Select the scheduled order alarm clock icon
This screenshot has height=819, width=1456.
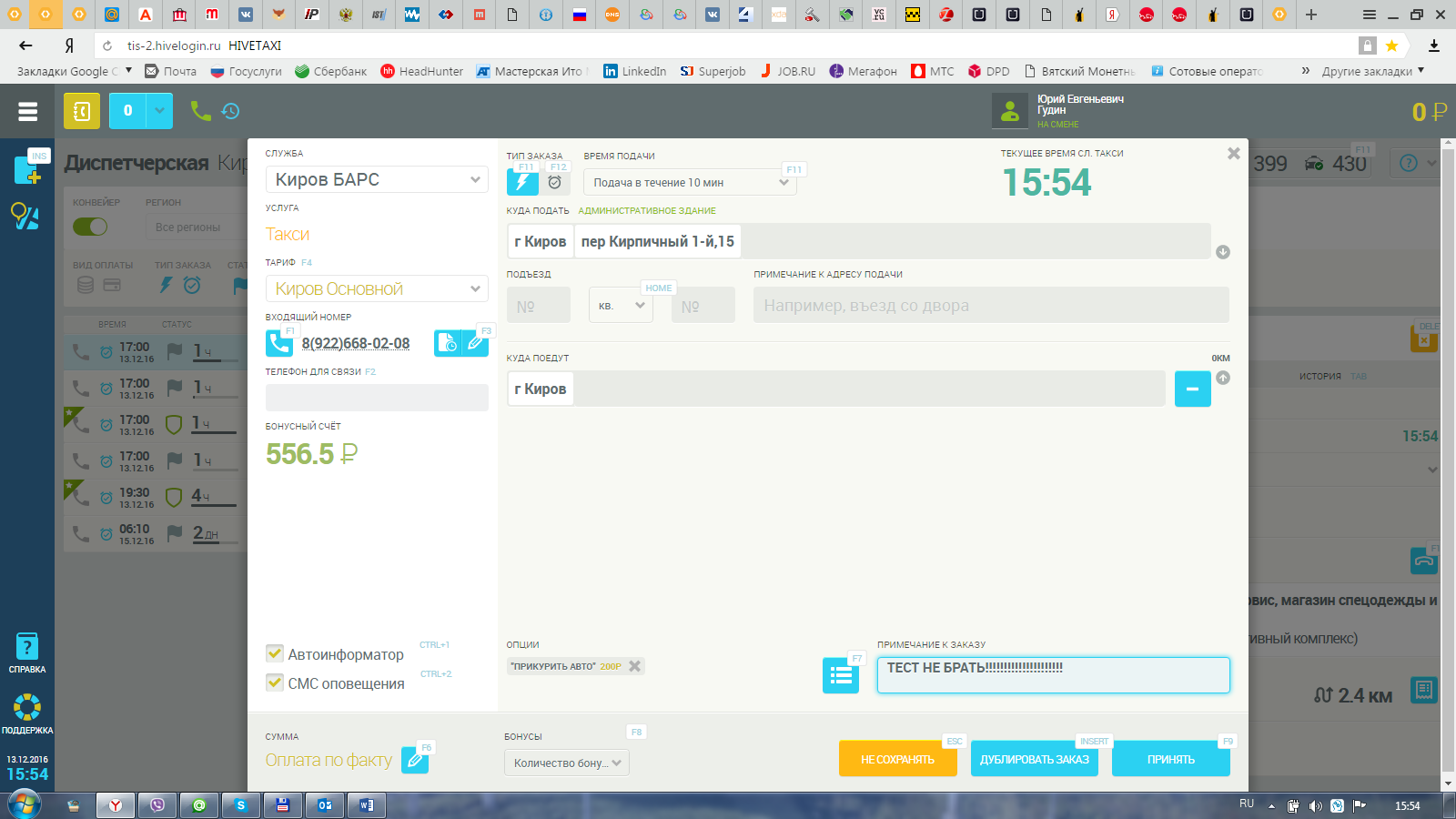click(554, 182)
